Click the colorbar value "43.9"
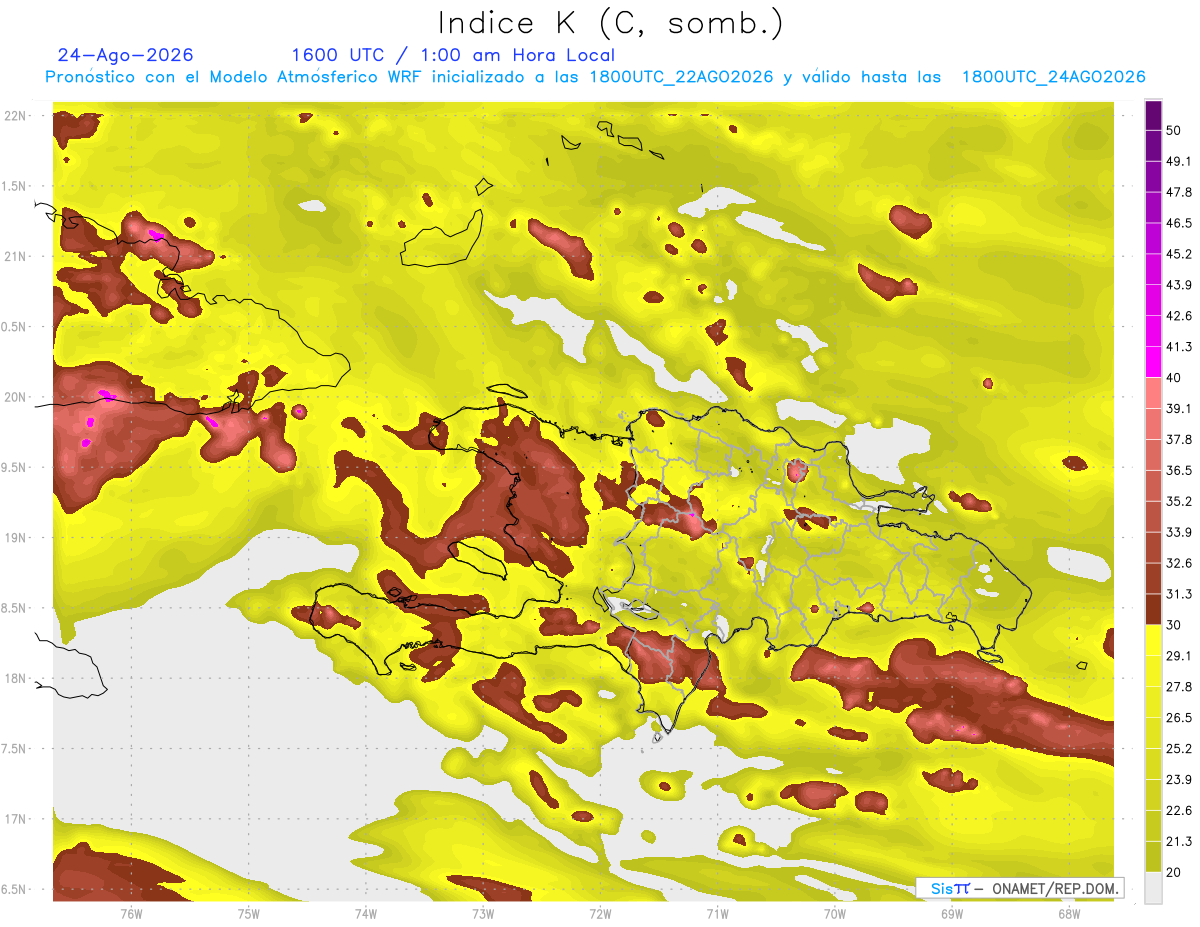 (x=1178, y=285)
